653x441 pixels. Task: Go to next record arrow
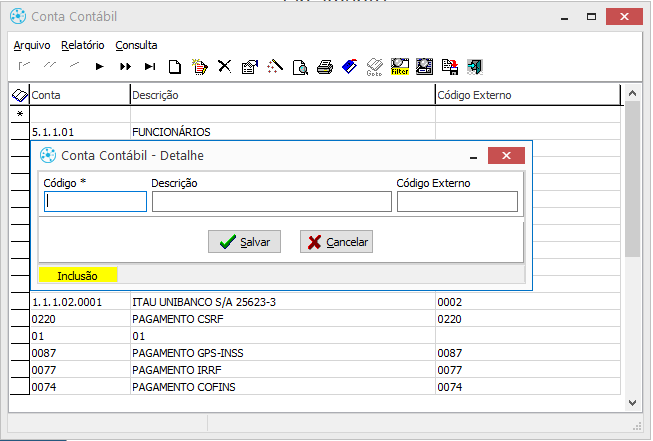click(x=100, y=67)
